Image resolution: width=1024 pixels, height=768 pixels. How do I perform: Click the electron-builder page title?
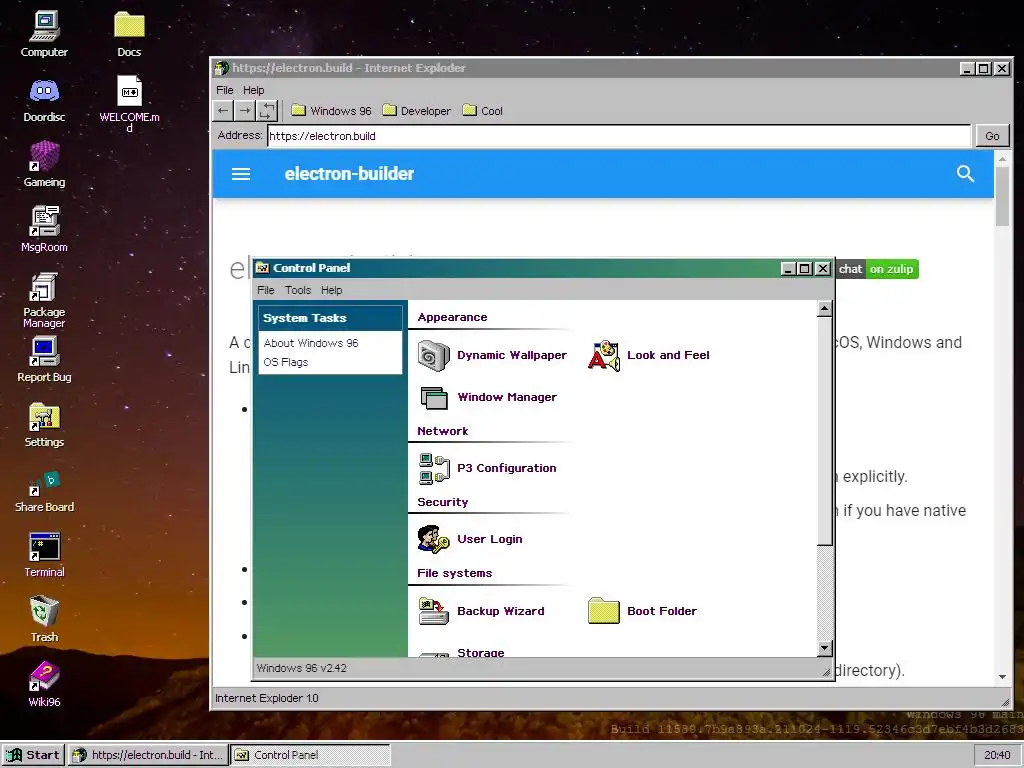coord(349,174)
